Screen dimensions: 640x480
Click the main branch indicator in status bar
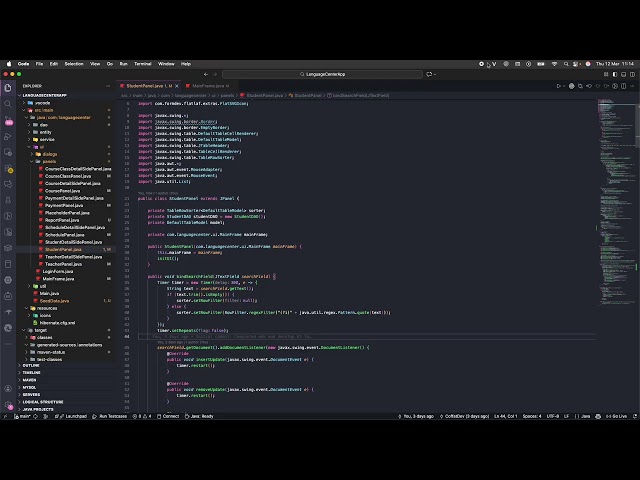tap(22, 416)
